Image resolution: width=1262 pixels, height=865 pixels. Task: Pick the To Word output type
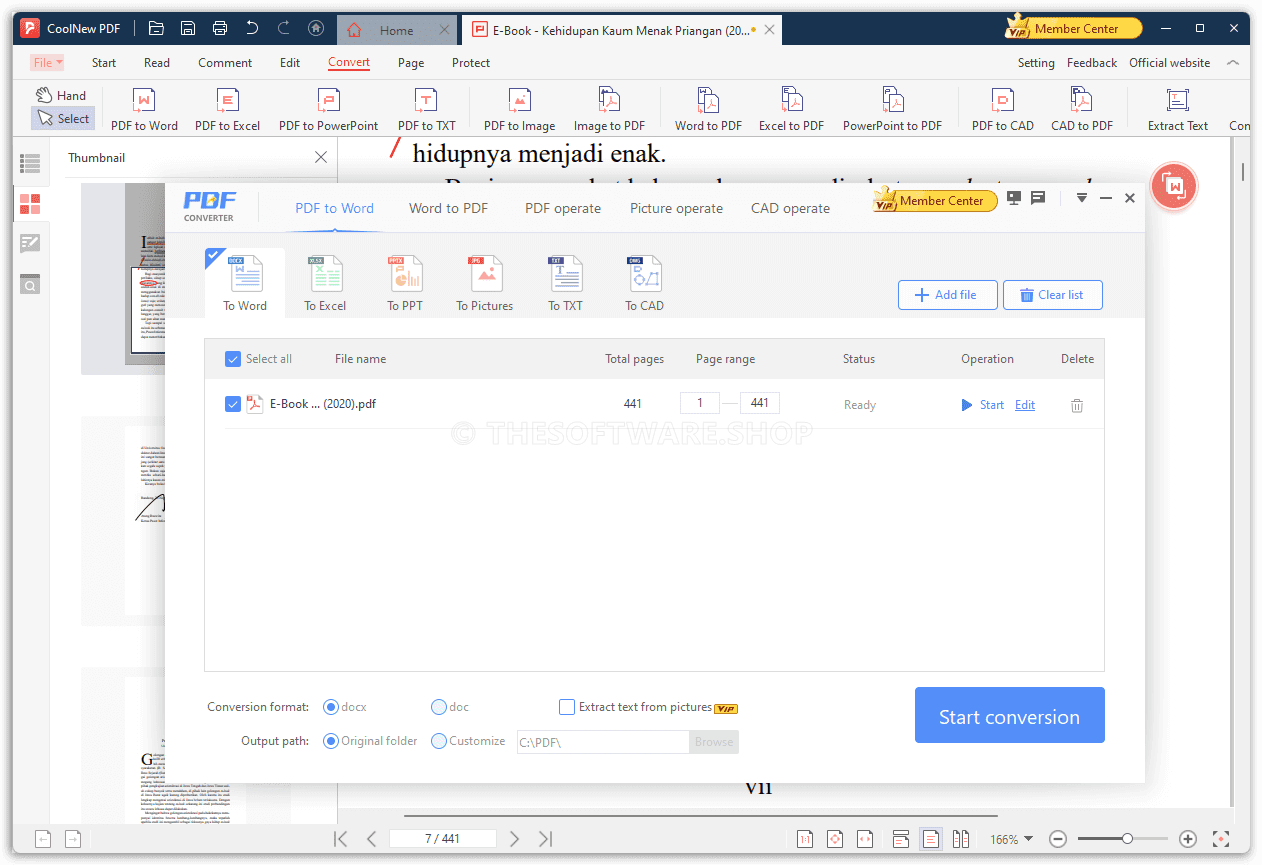[x=245, y=284]
